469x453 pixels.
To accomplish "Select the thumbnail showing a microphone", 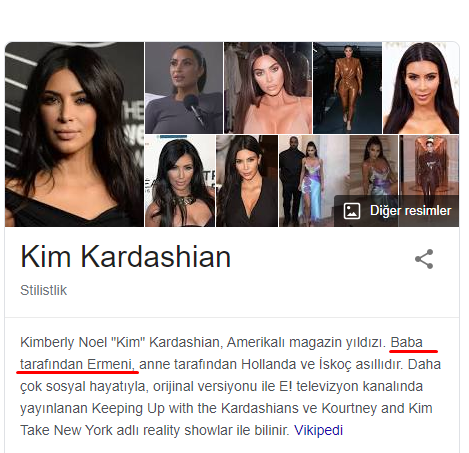I will point(184,88).
